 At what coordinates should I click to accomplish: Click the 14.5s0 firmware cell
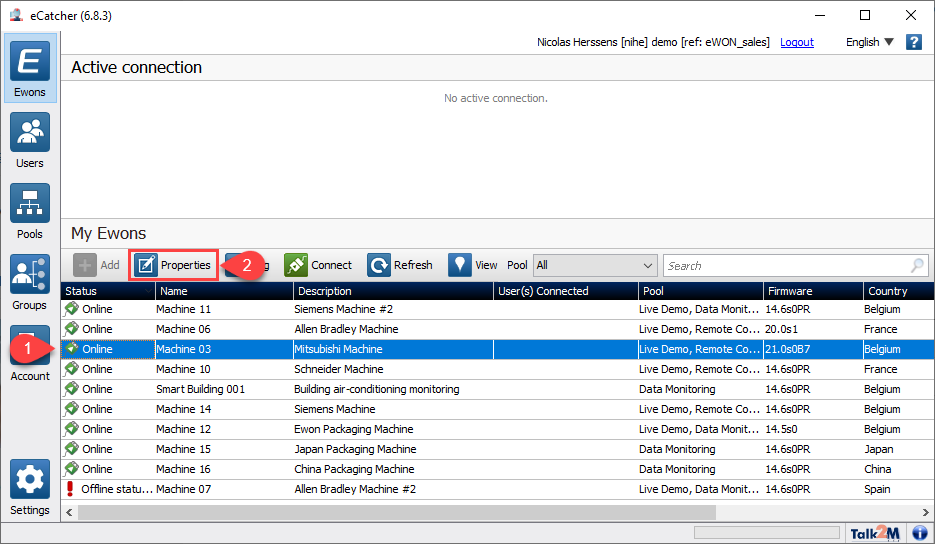click(x=782, y=429)
